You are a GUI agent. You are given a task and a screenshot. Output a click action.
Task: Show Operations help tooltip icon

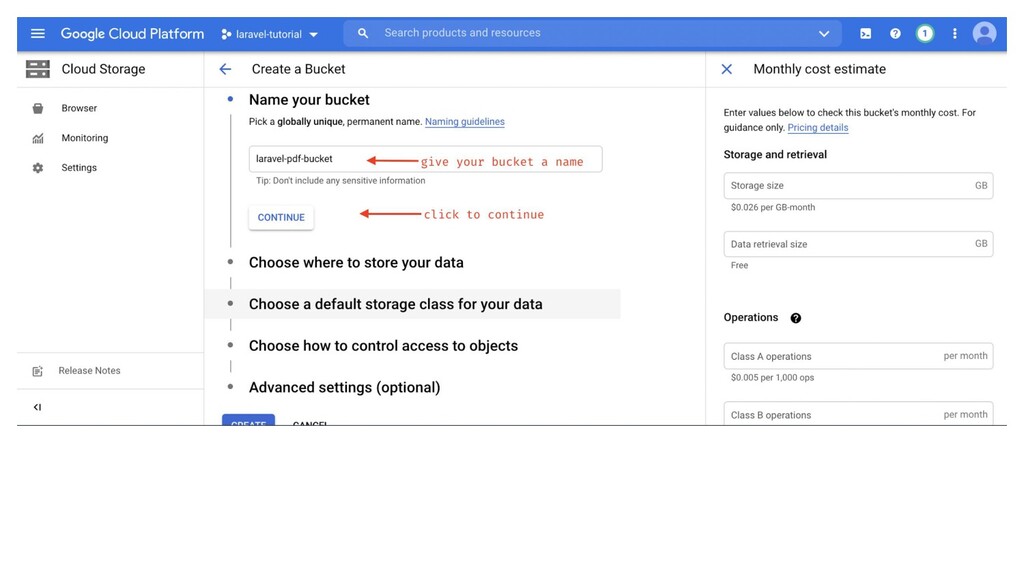pos(796,318)
